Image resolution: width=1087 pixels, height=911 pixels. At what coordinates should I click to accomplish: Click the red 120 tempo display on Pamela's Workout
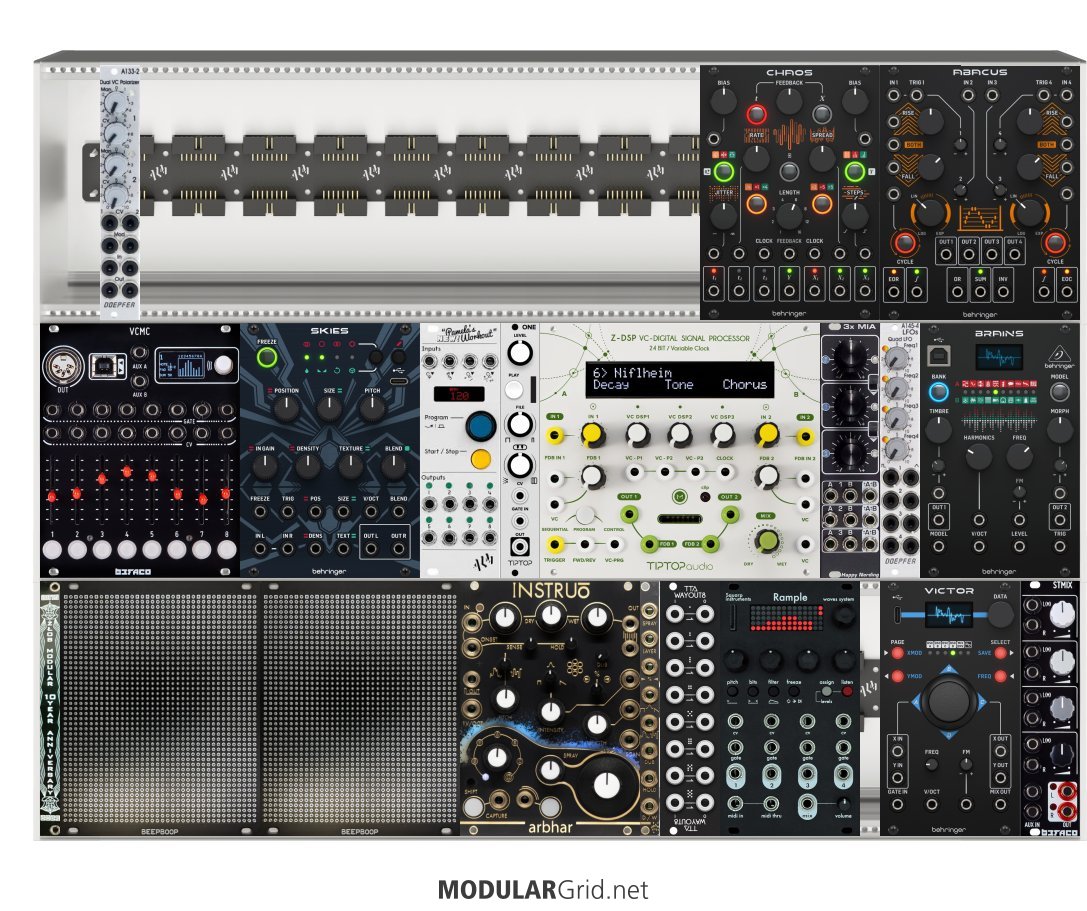(x=459, y=394)
